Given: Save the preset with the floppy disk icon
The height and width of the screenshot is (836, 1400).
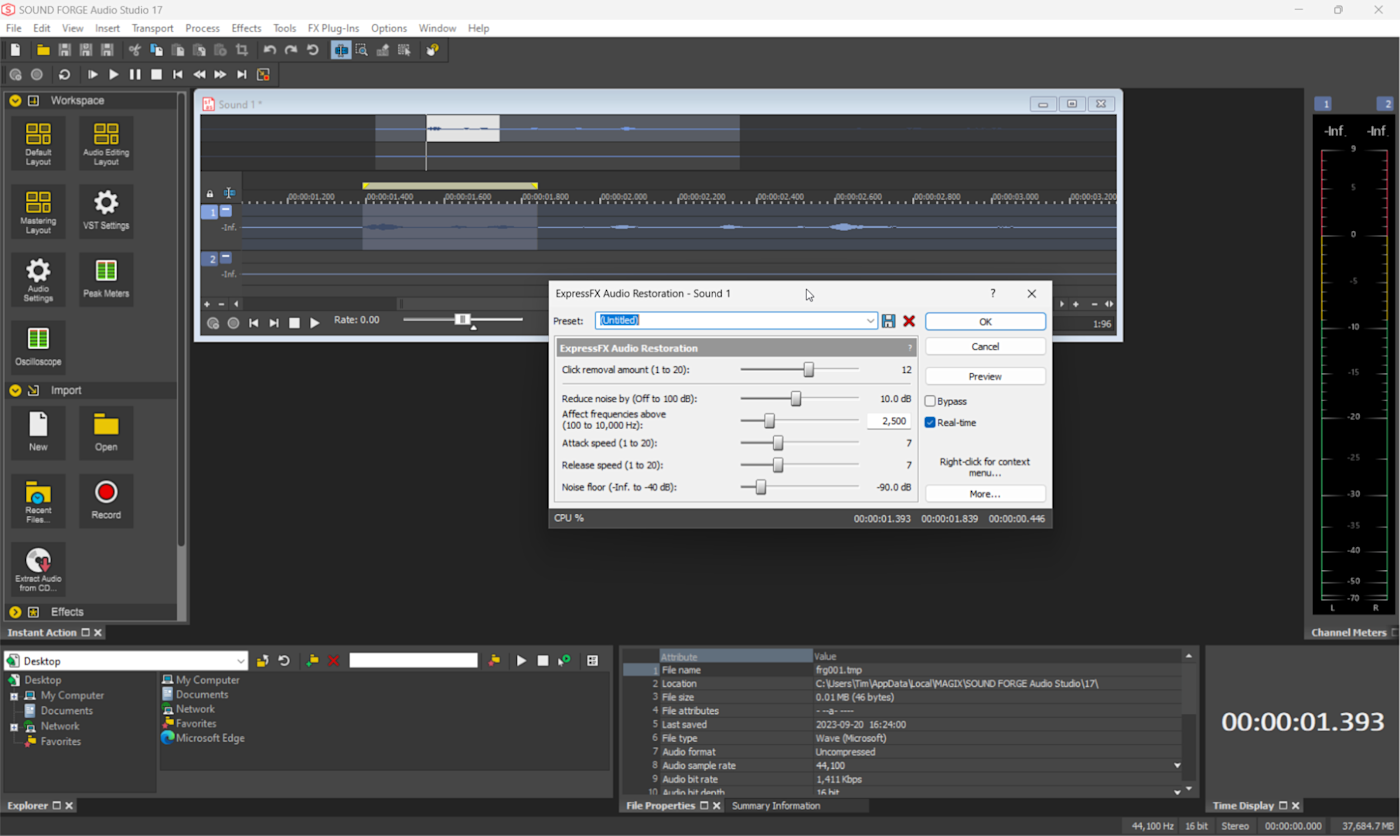Looking at the screenshot, I should point(888,321).
